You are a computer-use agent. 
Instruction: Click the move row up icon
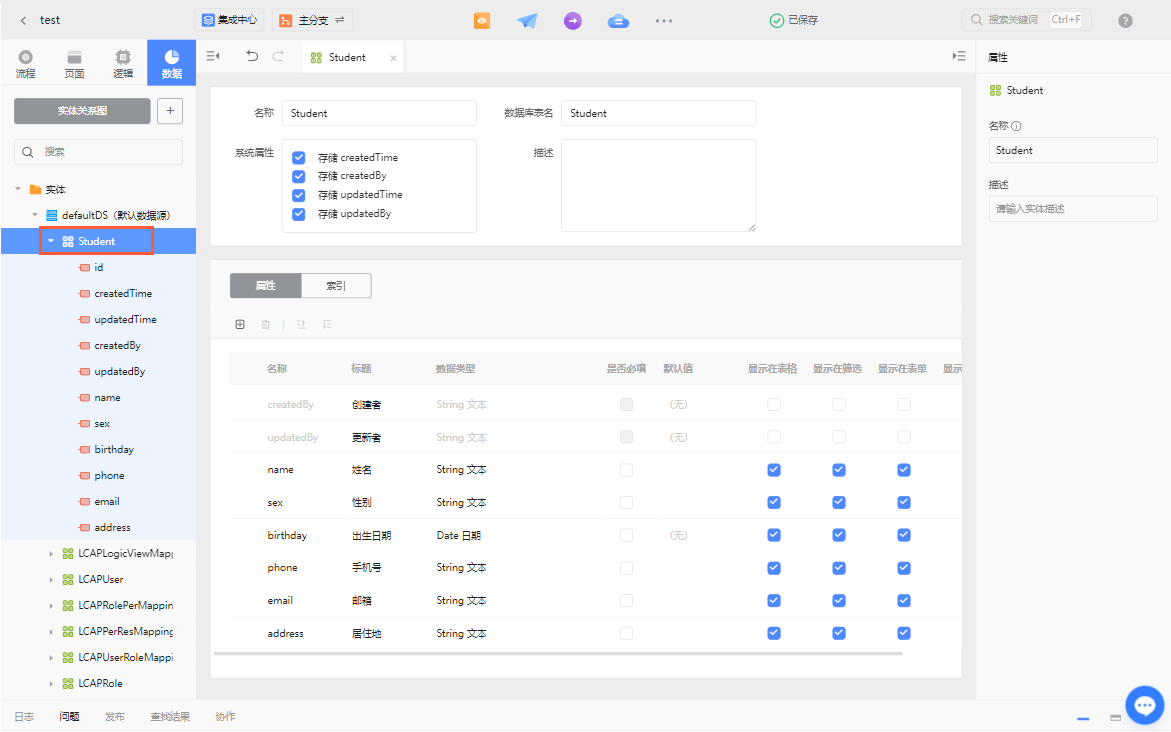301,324
